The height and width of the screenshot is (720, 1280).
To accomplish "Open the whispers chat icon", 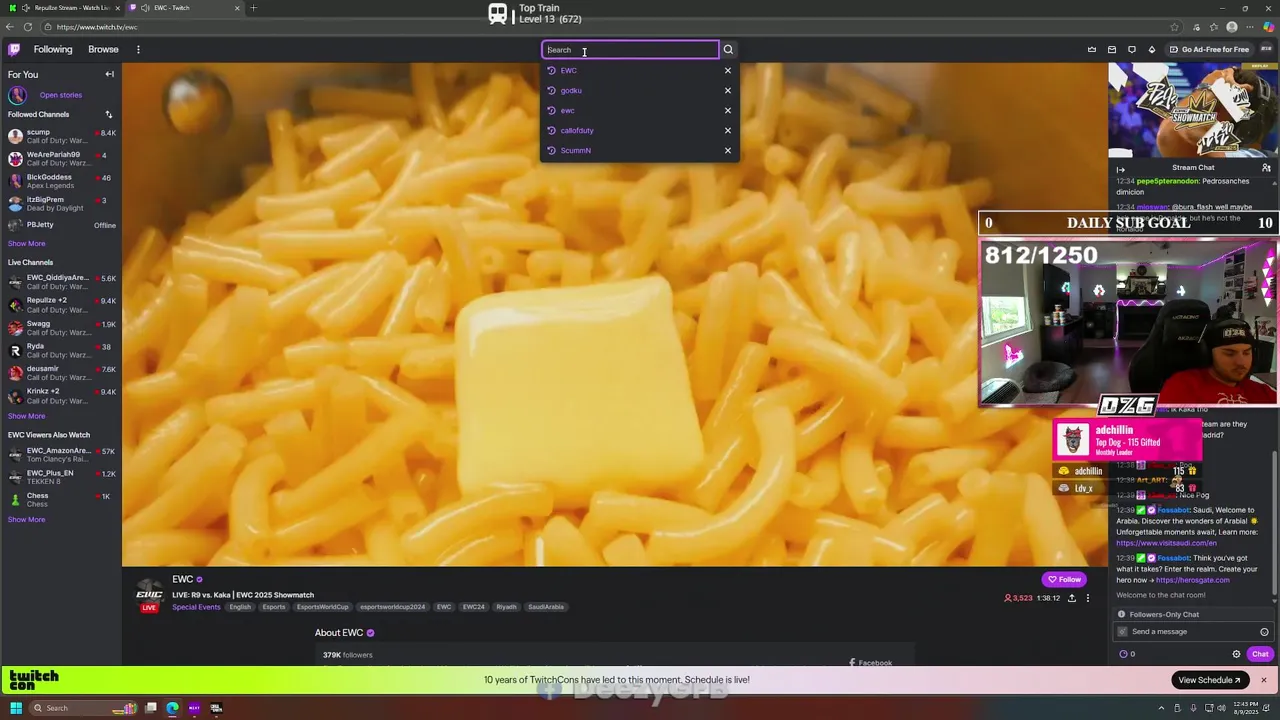I will pyautogui.click(x=1132, y=49).
